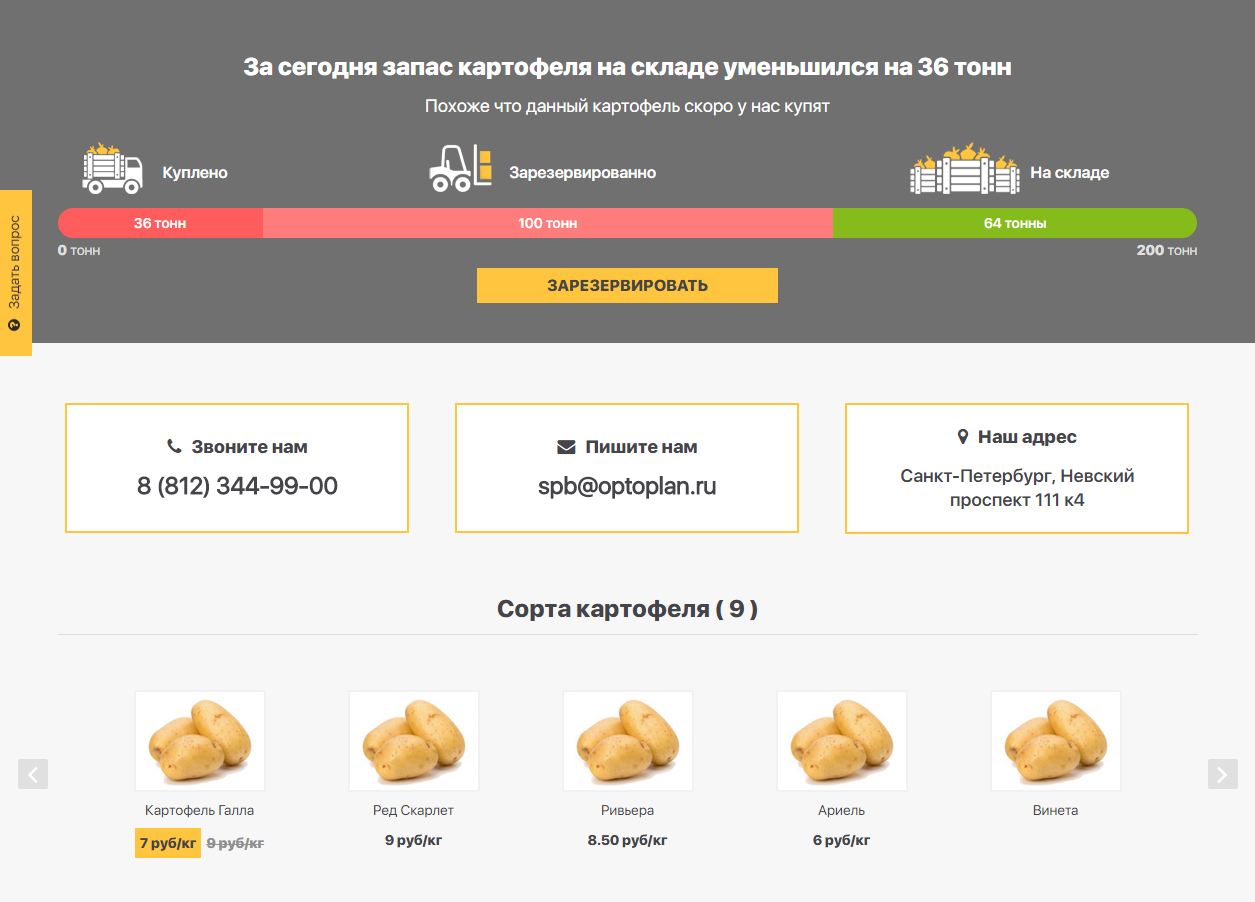This screenshot has height=902, width=1255.
Task: Click the 6 руб/кг price of Ариель
Action: pos(842,840)
